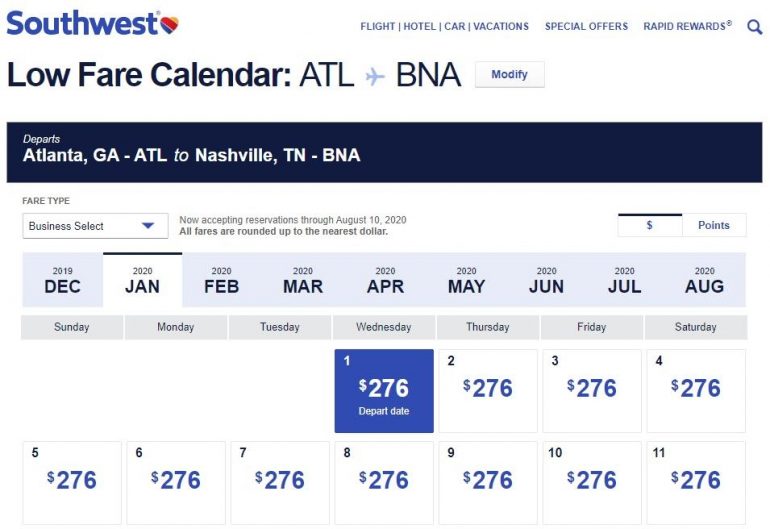The image size is (770, 529).
Task: Click the Southwest heart logo
Action: click(x=169, y=23)
